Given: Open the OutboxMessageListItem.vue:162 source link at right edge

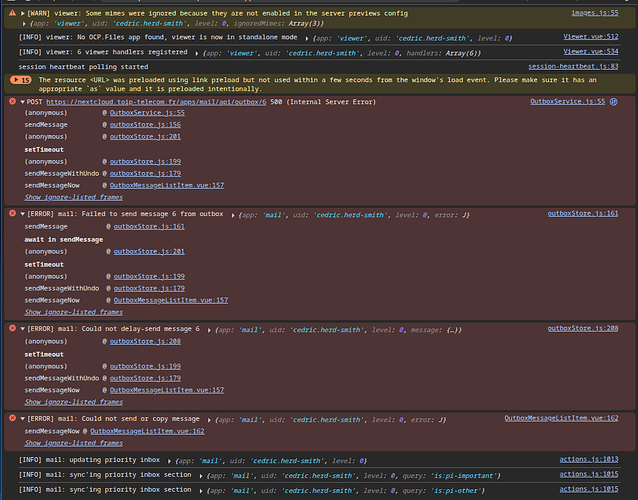Looking at the screenshot, I should (x=561, y=418).
